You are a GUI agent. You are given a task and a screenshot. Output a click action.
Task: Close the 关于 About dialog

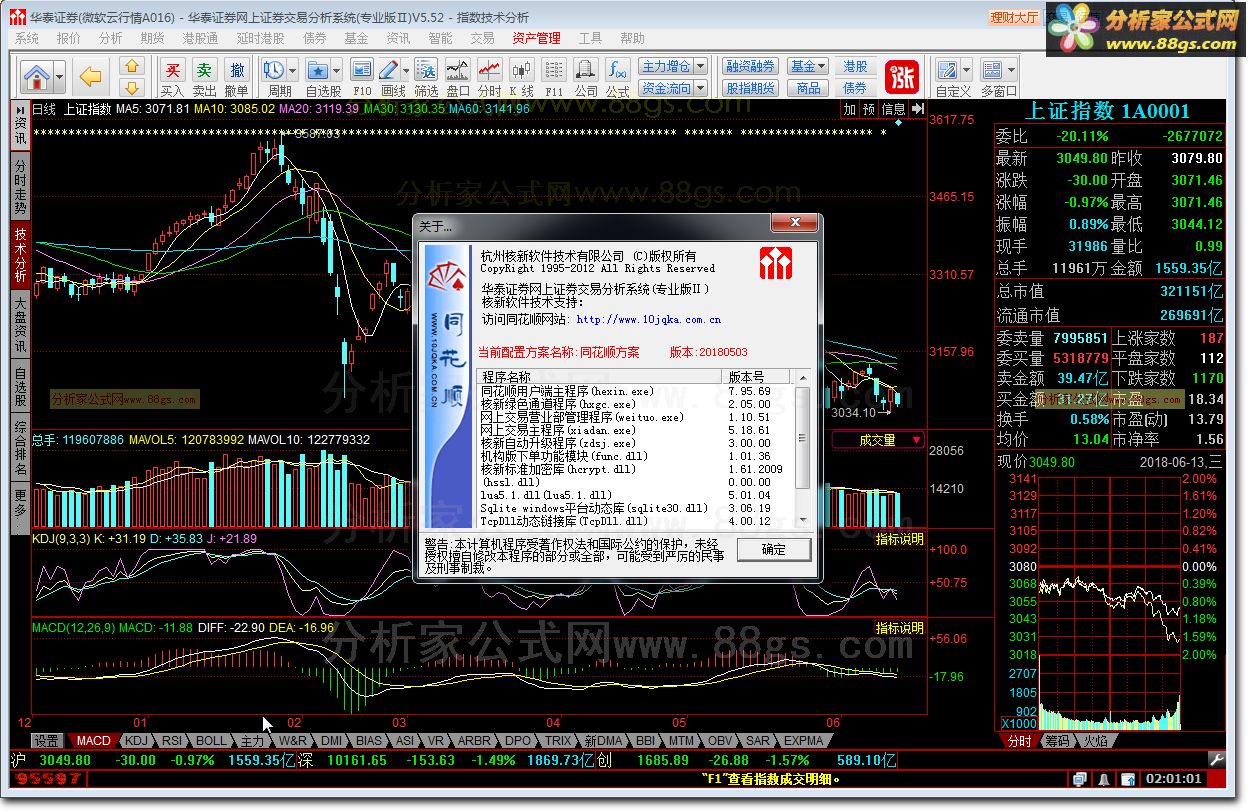pyautogui.click(x=796, y=222)
